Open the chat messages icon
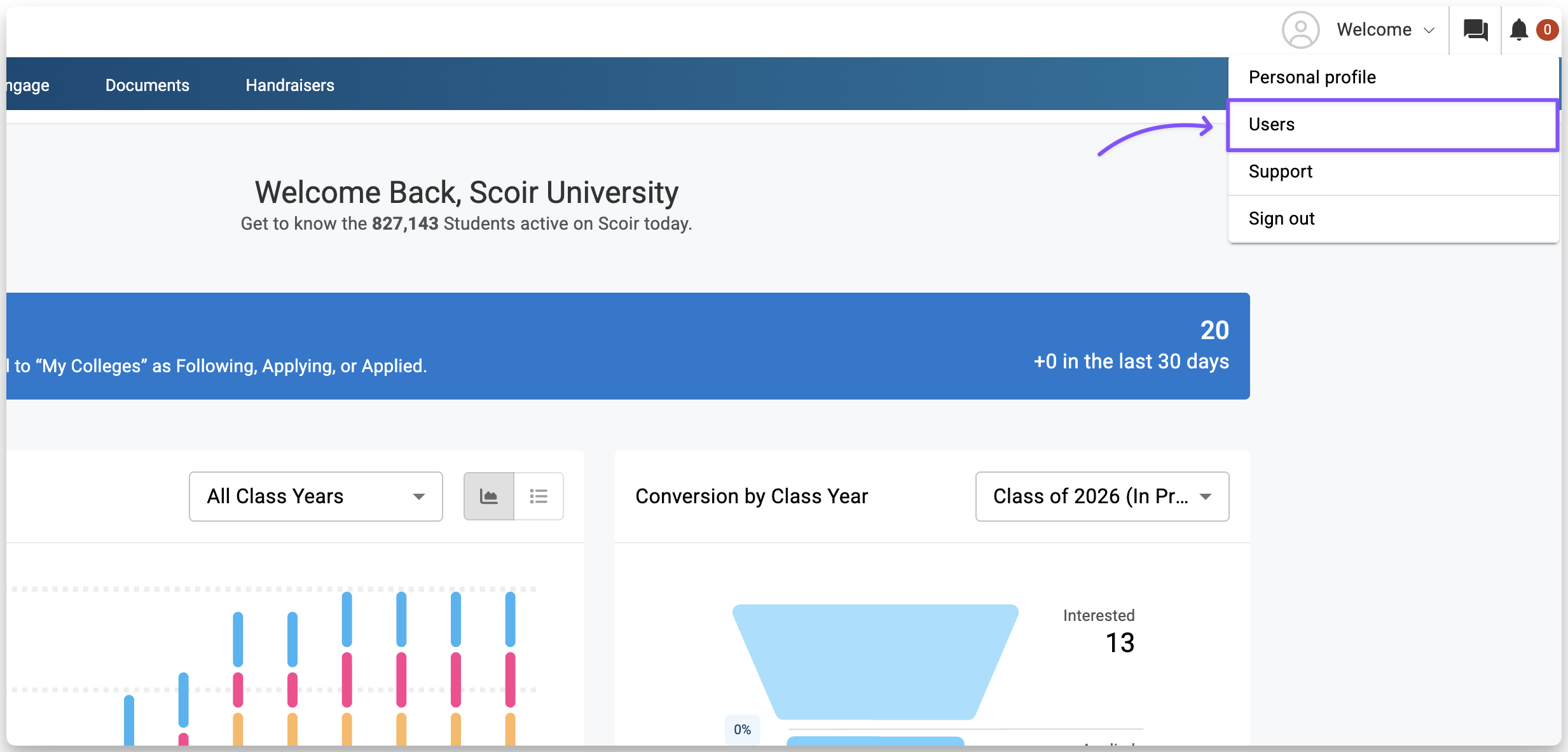This screenshot has height=752, width=1568. coord(1475,30)
